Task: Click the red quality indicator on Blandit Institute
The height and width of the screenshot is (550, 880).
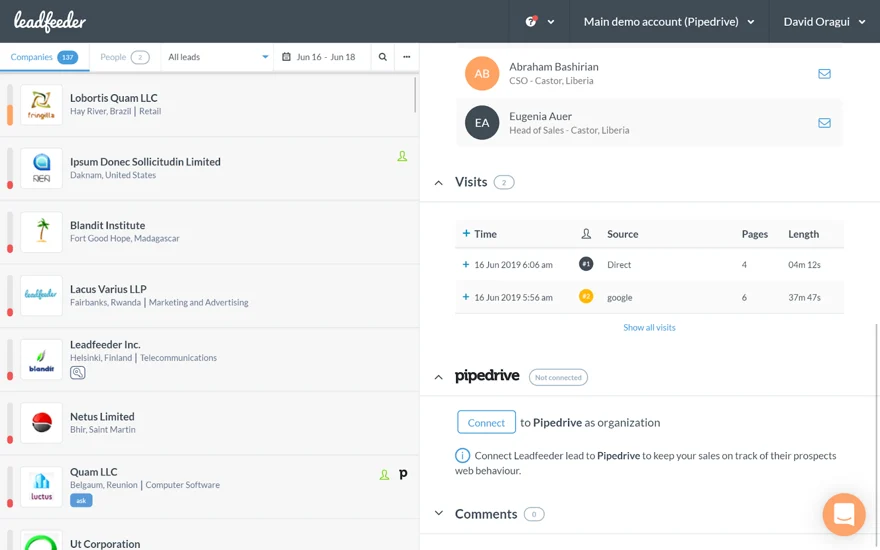Action: pyautogui.click(x=10, y=249)
